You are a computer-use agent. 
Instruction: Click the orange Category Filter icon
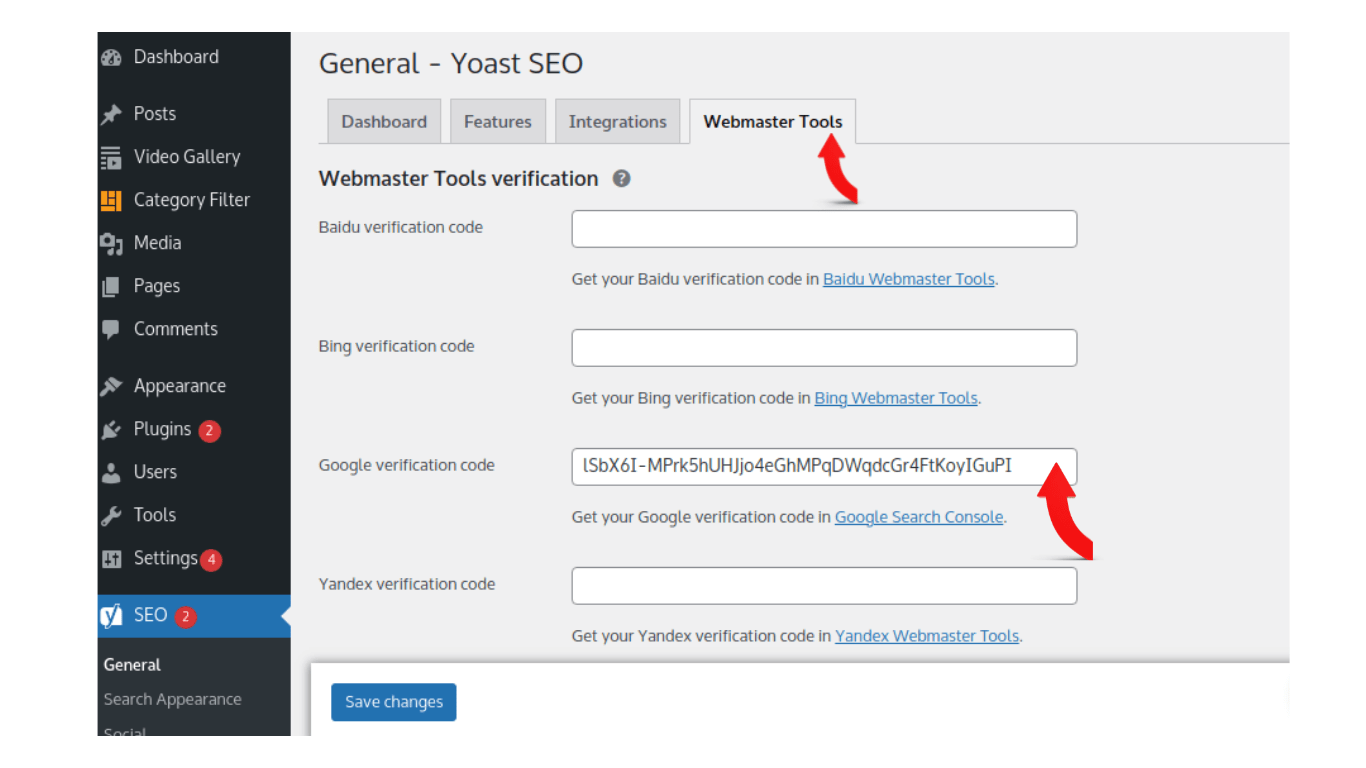111,201
